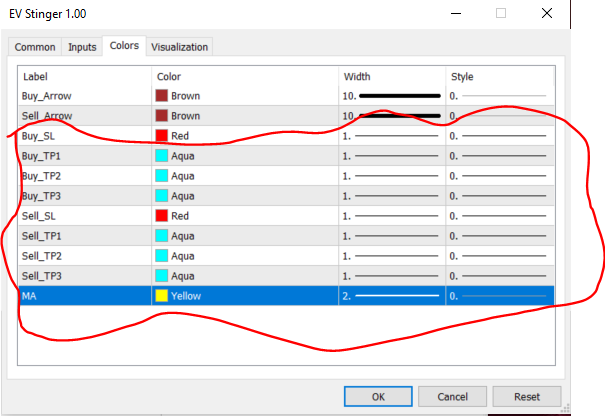The width and height of the screenshot is (605, 416).
Task: Click the Buy_Arrow brown color swatch
Action: tap(162, 96)
